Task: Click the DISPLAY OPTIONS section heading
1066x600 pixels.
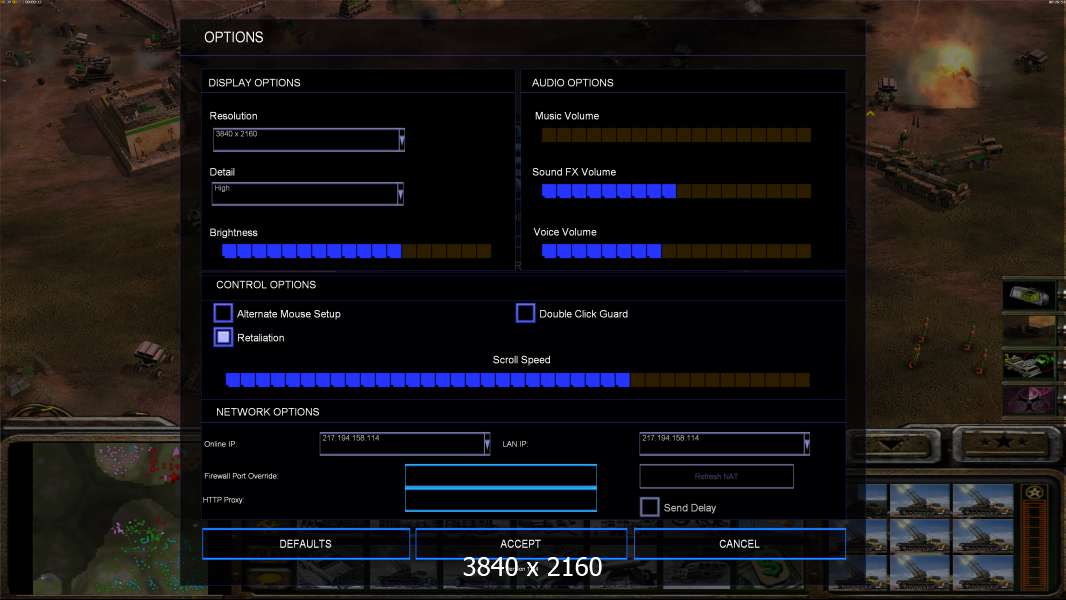Action: coord(254,83)
